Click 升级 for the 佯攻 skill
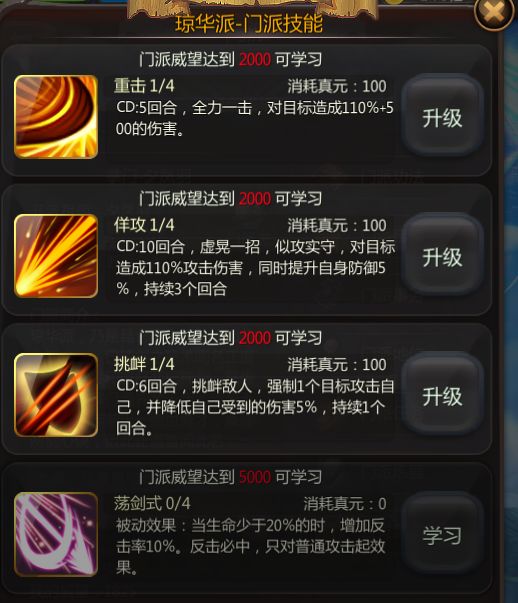 click(442, 257)
